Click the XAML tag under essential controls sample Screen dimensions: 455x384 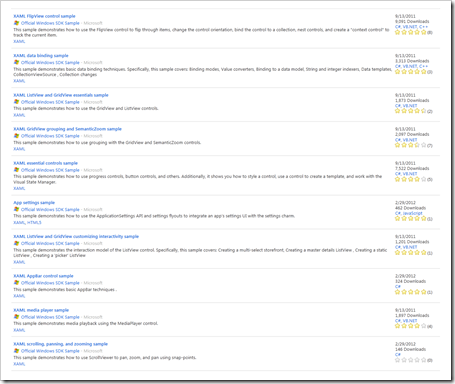[x=19, y=188]
